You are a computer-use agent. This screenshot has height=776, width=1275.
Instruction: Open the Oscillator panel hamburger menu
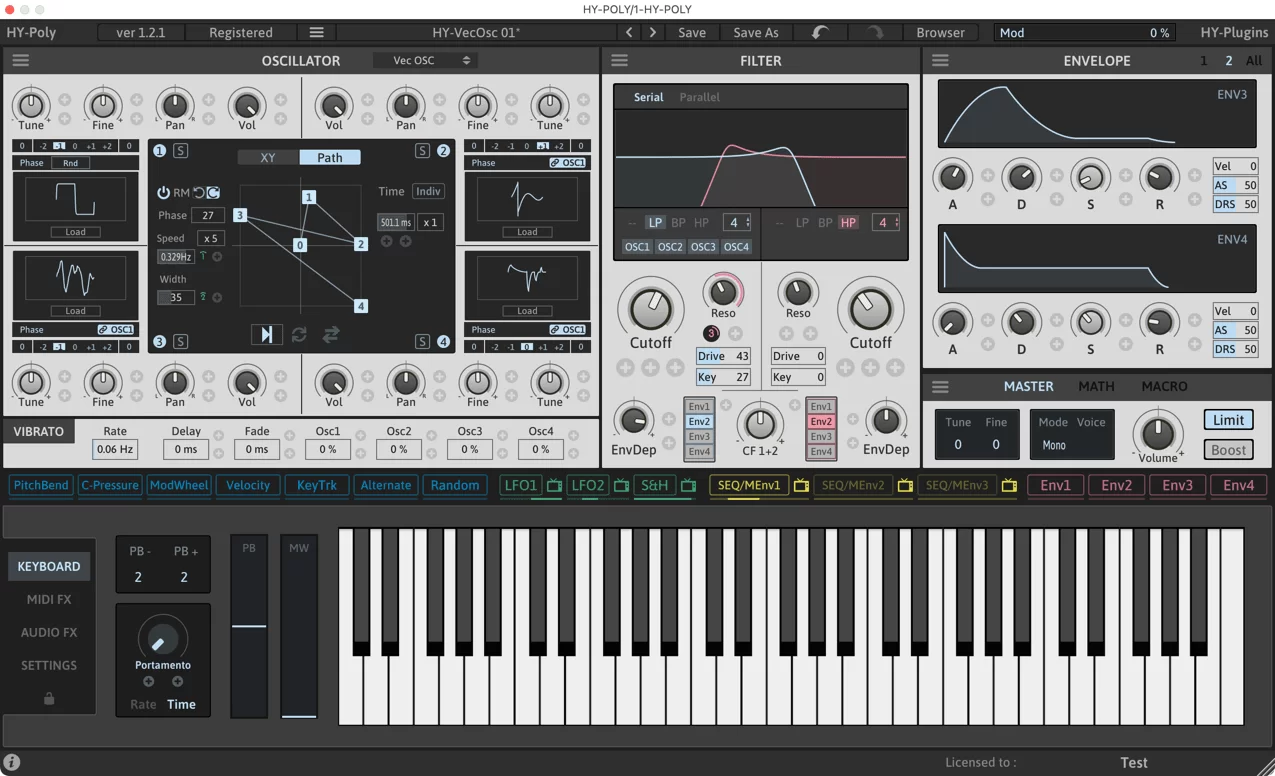coord(20,60)
